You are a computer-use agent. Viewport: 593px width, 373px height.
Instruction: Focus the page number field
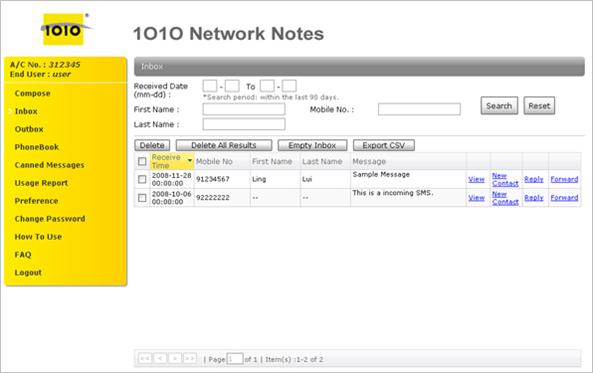[235, 359]
